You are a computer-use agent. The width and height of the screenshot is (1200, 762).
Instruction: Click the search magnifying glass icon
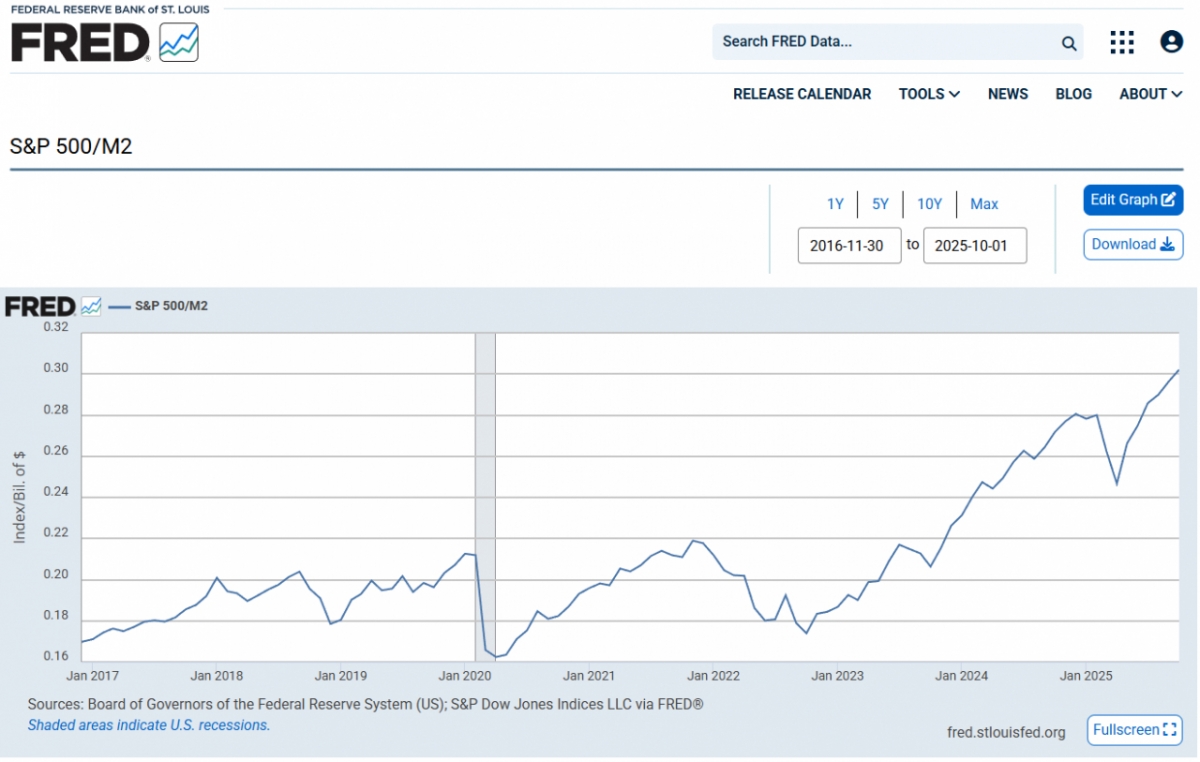coord(1069,43)
